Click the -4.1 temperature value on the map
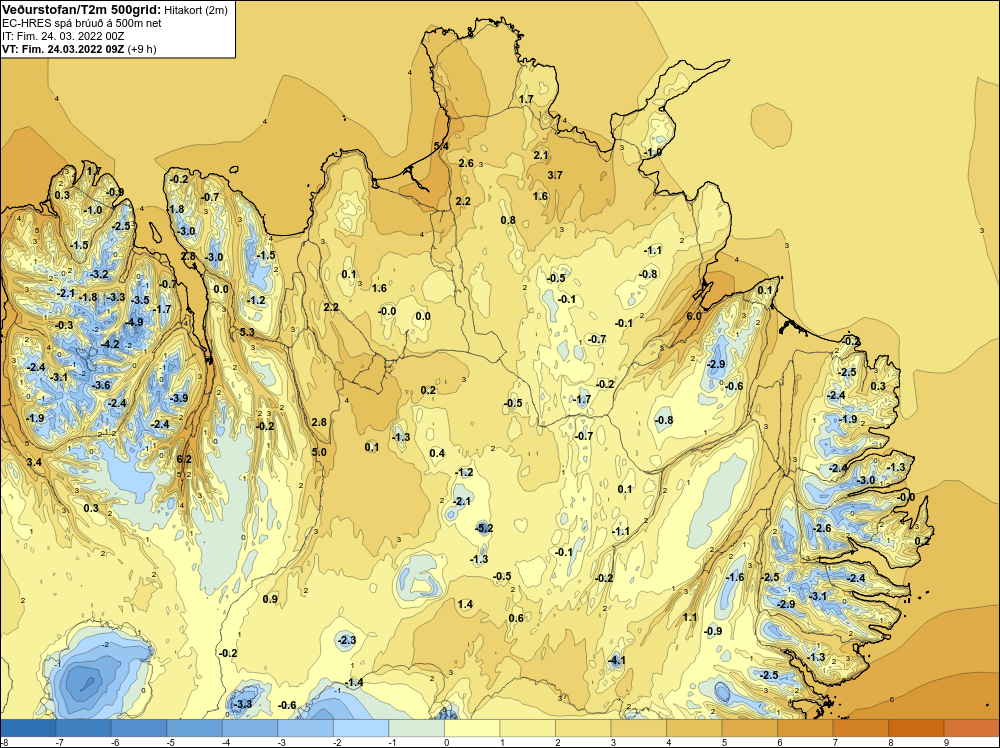 (616, 661)
